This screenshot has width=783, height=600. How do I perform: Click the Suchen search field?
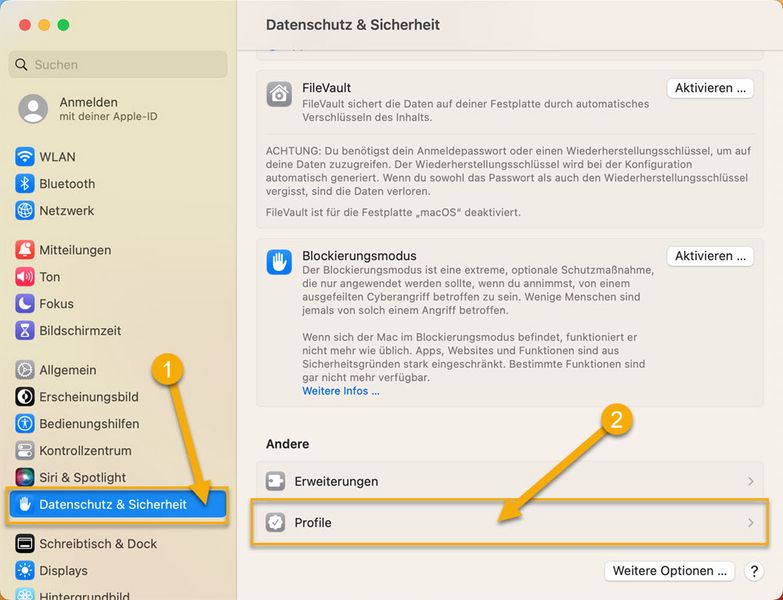click(x=118, y=64)
